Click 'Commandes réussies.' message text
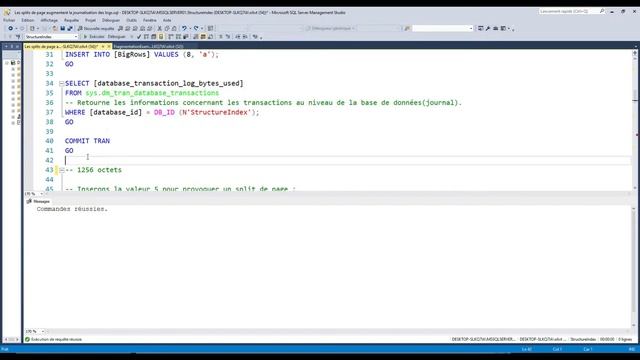 (x=72, y=209)
